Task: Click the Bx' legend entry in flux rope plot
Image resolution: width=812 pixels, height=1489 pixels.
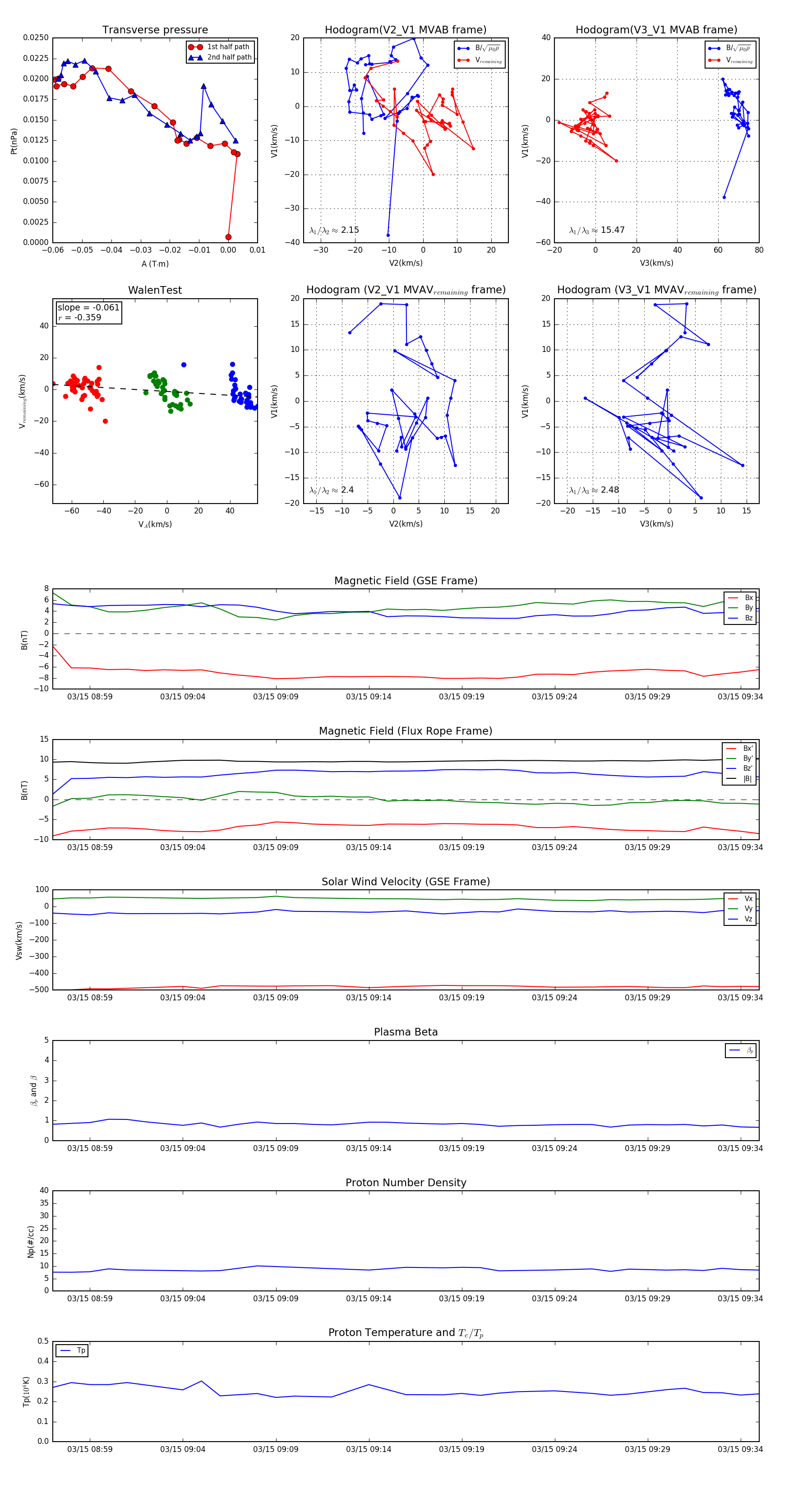Action: (739, 748)
